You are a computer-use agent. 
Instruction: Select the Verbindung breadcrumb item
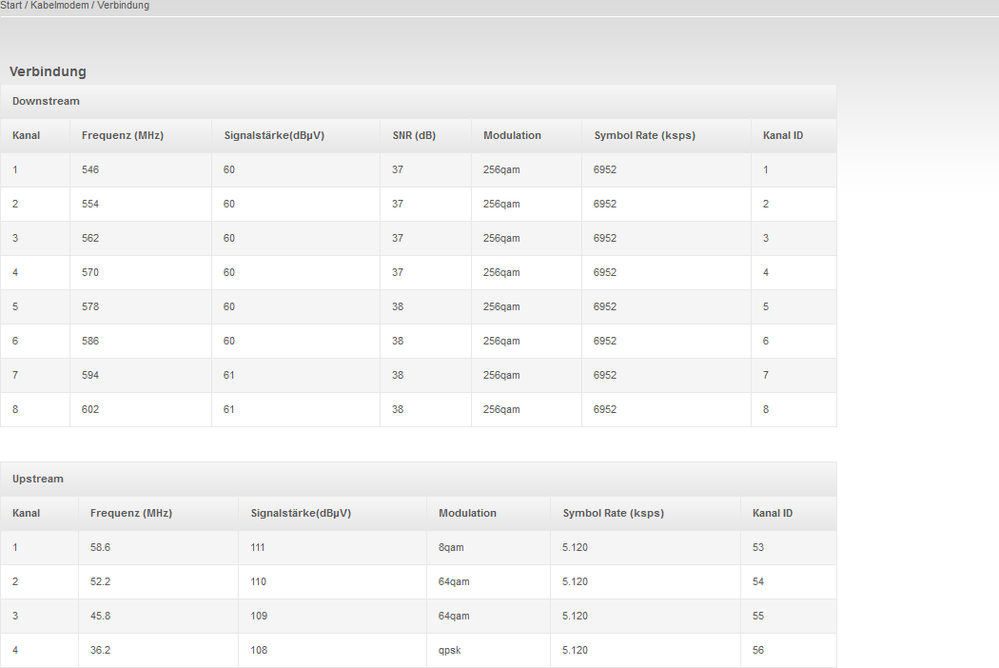[x=123, y=6]
